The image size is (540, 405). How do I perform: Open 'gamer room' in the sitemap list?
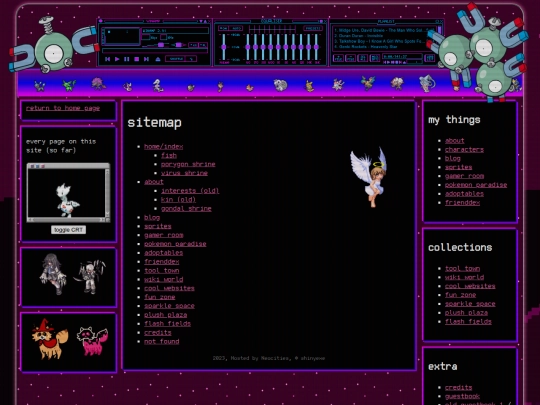[x=164, y=235]
